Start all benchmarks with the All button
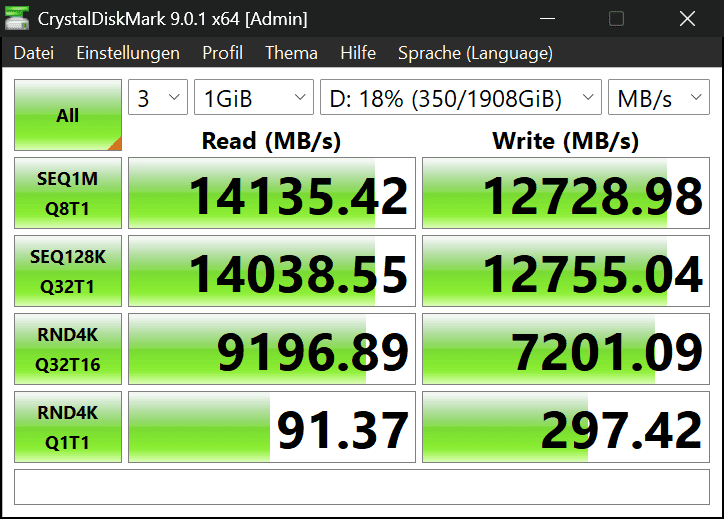This screenshot has height=519, width=724. tap(68, 115)
